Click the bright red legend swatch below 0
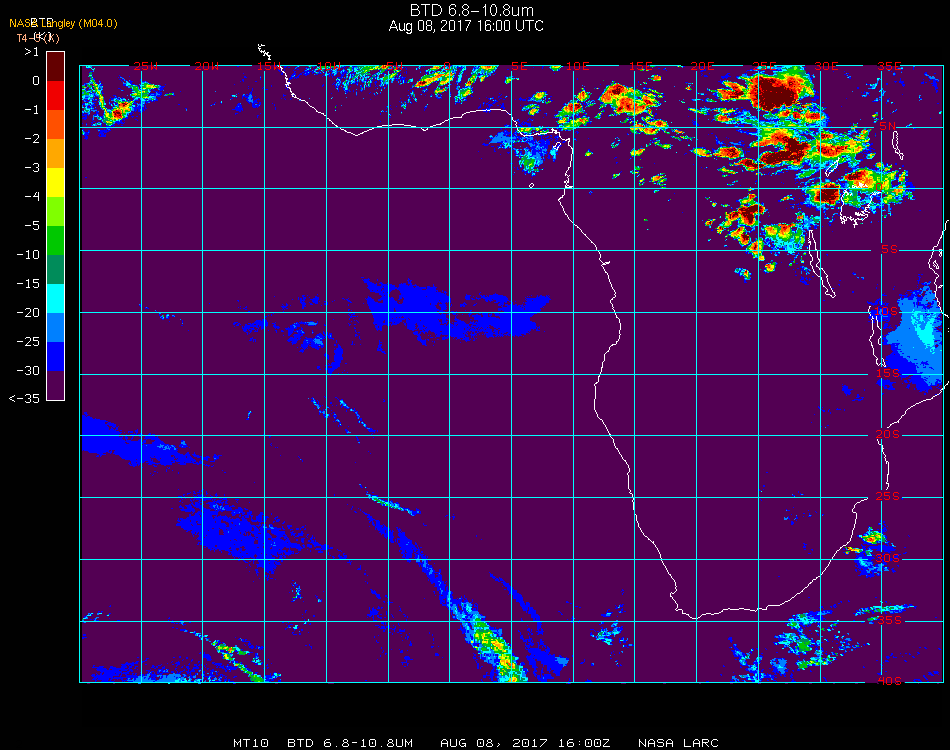 click(x=55, y=95)
